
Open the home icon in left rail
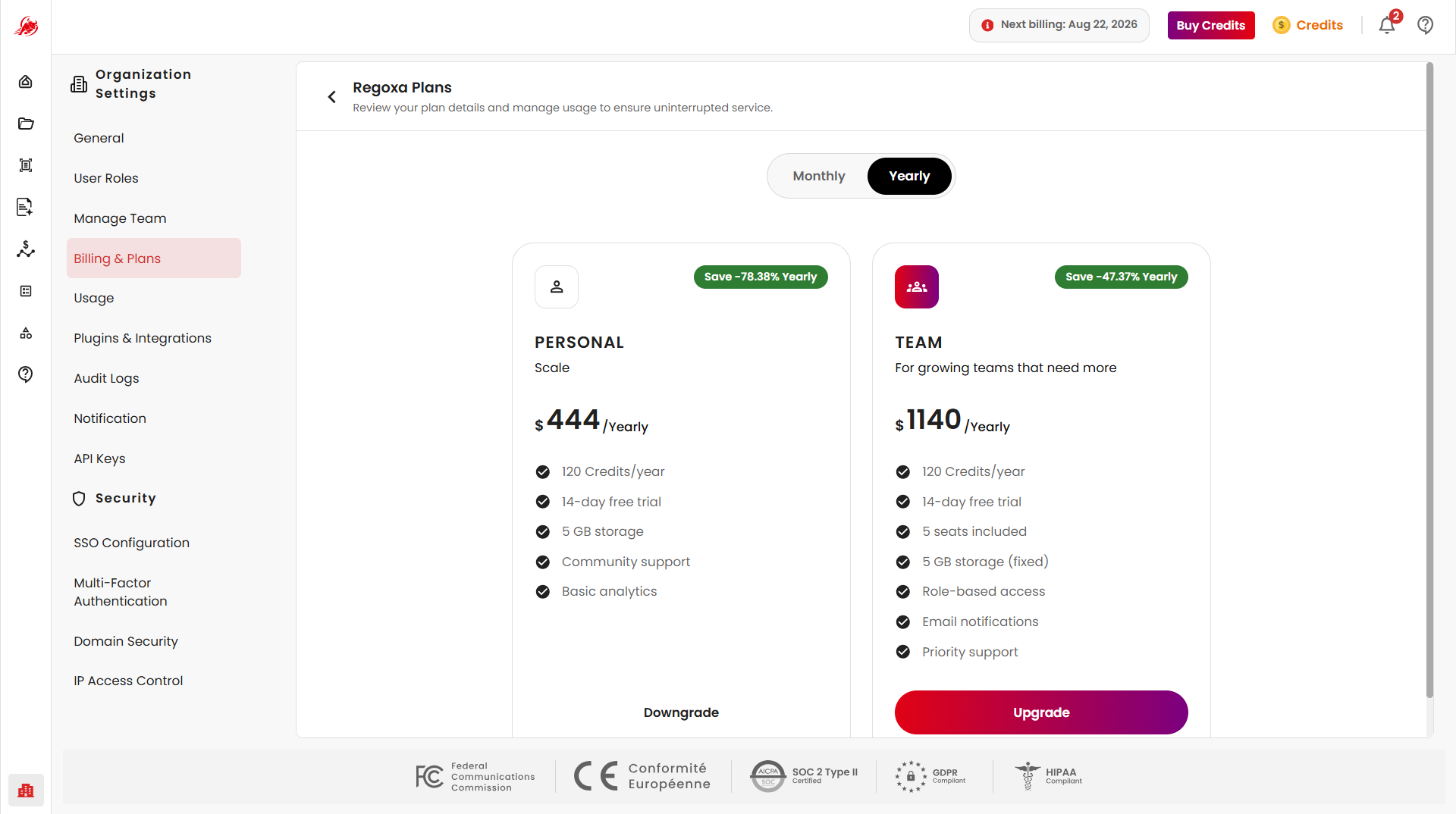[26, 82]
